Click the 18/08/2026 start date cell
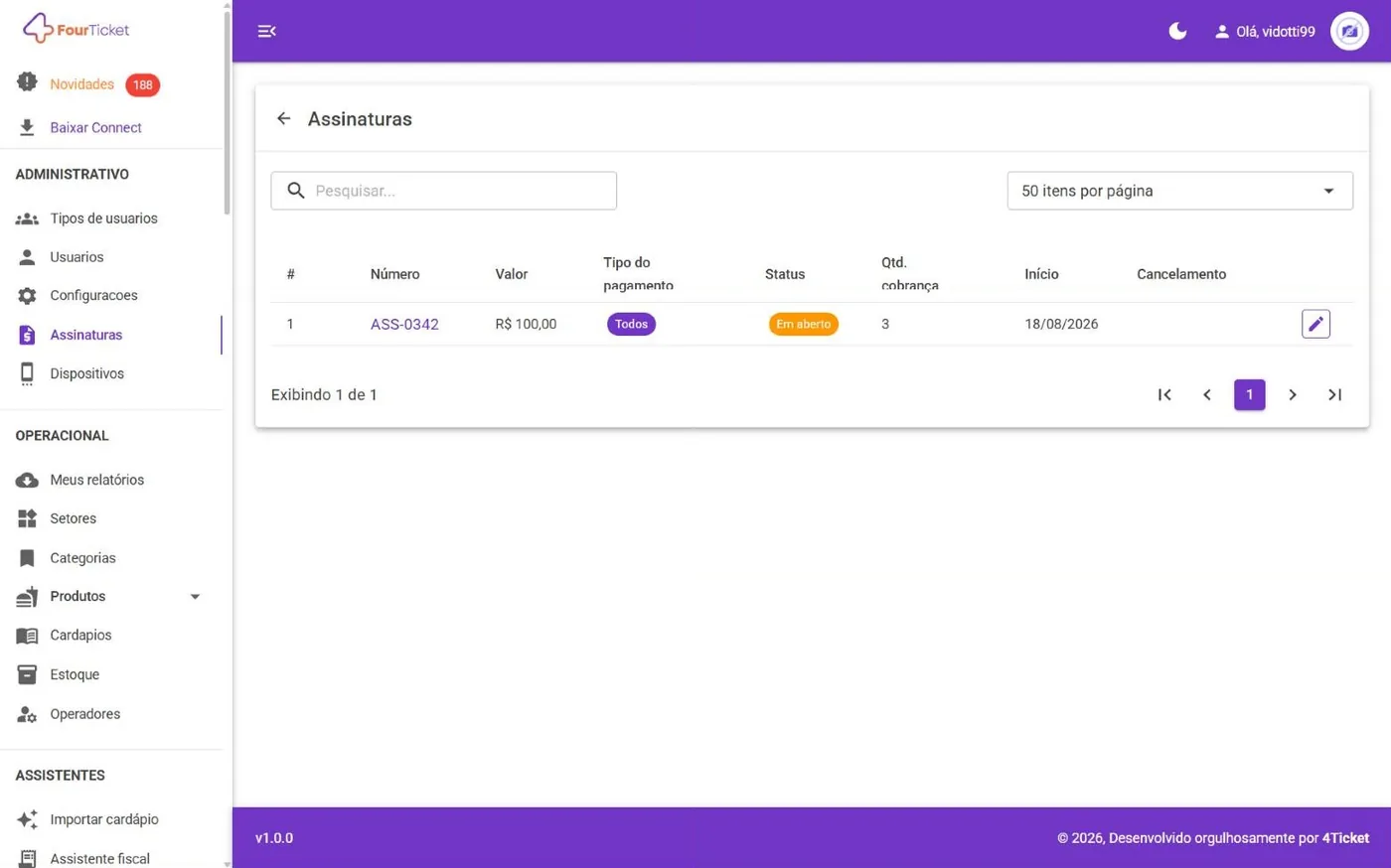Image resolution: width=1391 pixels, height=868 pixels. pos(1061,324)
